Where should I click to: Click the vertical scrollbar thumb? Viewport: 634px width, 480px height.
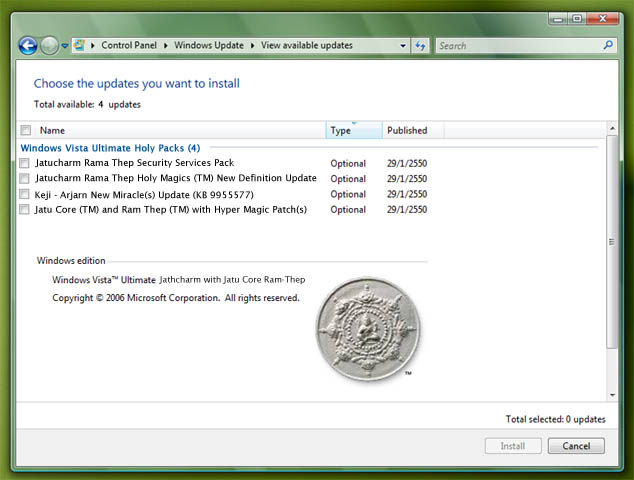pos(612,242)
